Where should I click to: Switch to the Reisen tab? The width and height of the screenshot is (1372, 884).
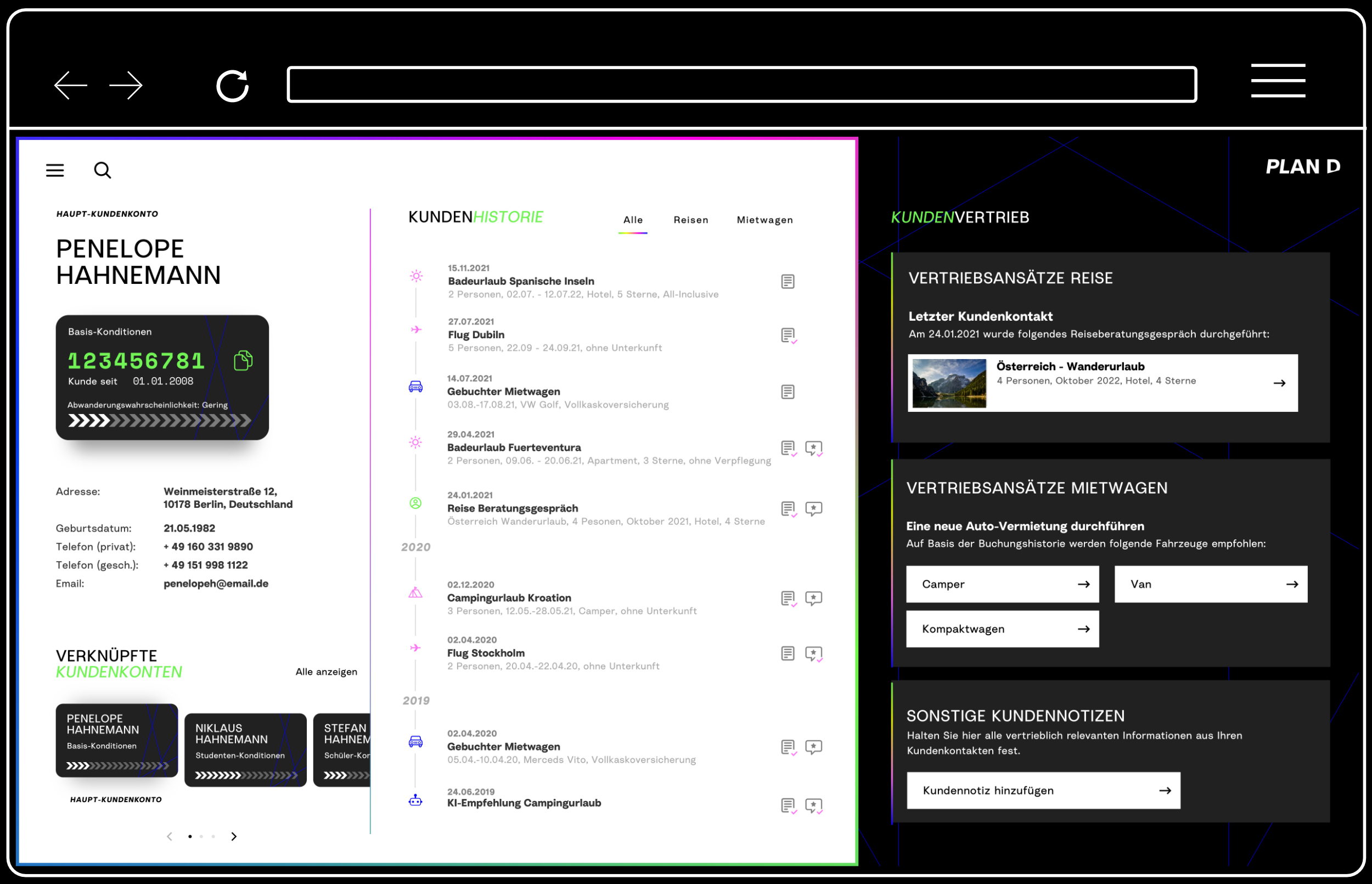click(x=690, y=220)
